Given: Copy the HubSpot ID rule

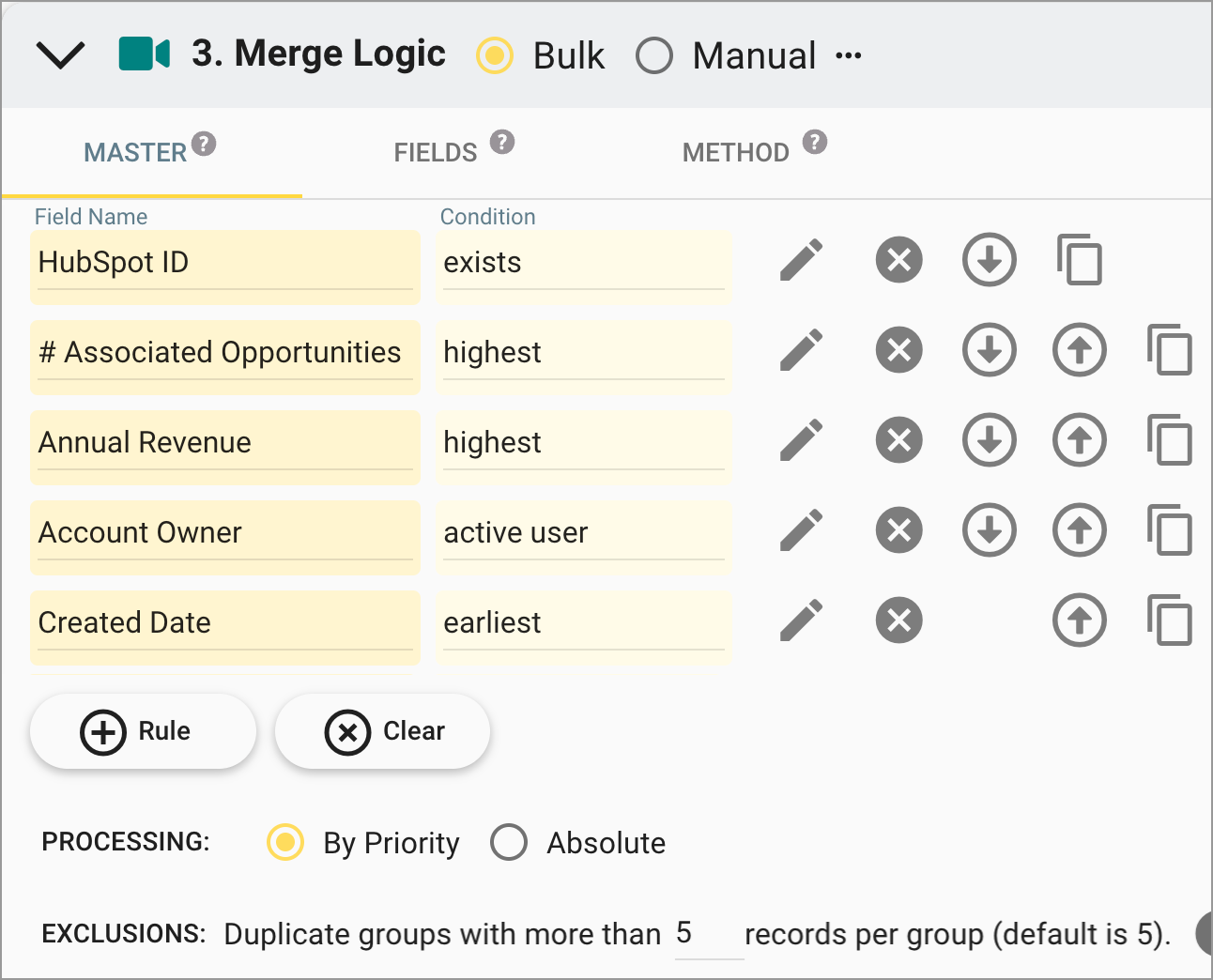Looking at the screenshot, I should point(1080,261).
